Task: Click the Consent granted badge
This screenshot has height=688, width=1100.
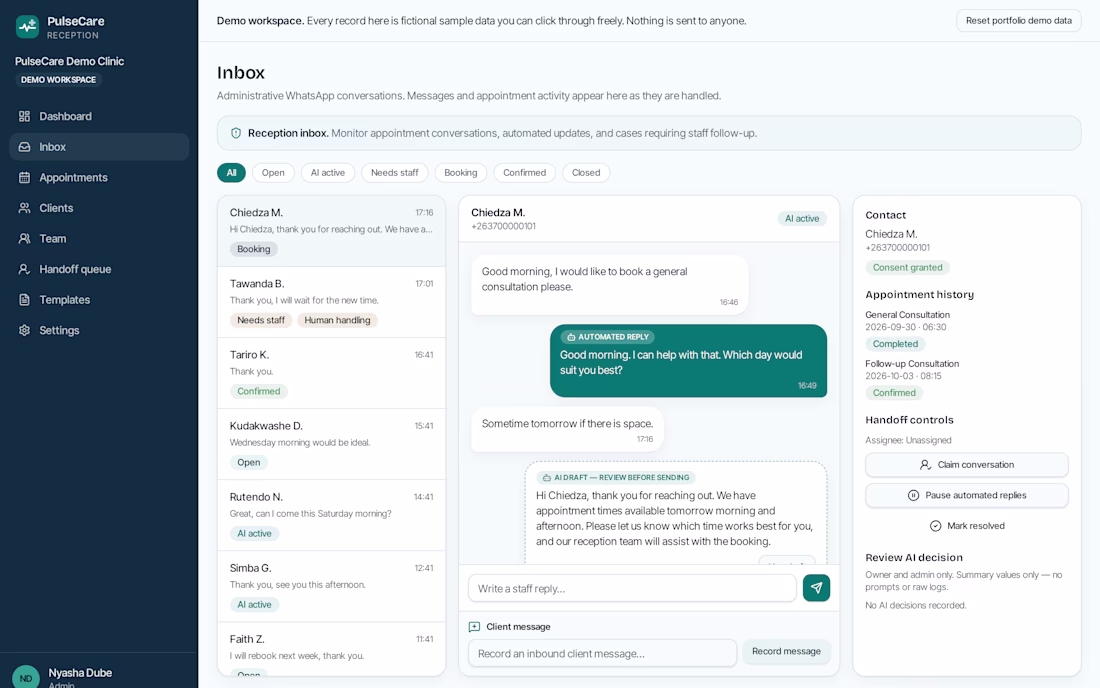Action: point(907,267)
